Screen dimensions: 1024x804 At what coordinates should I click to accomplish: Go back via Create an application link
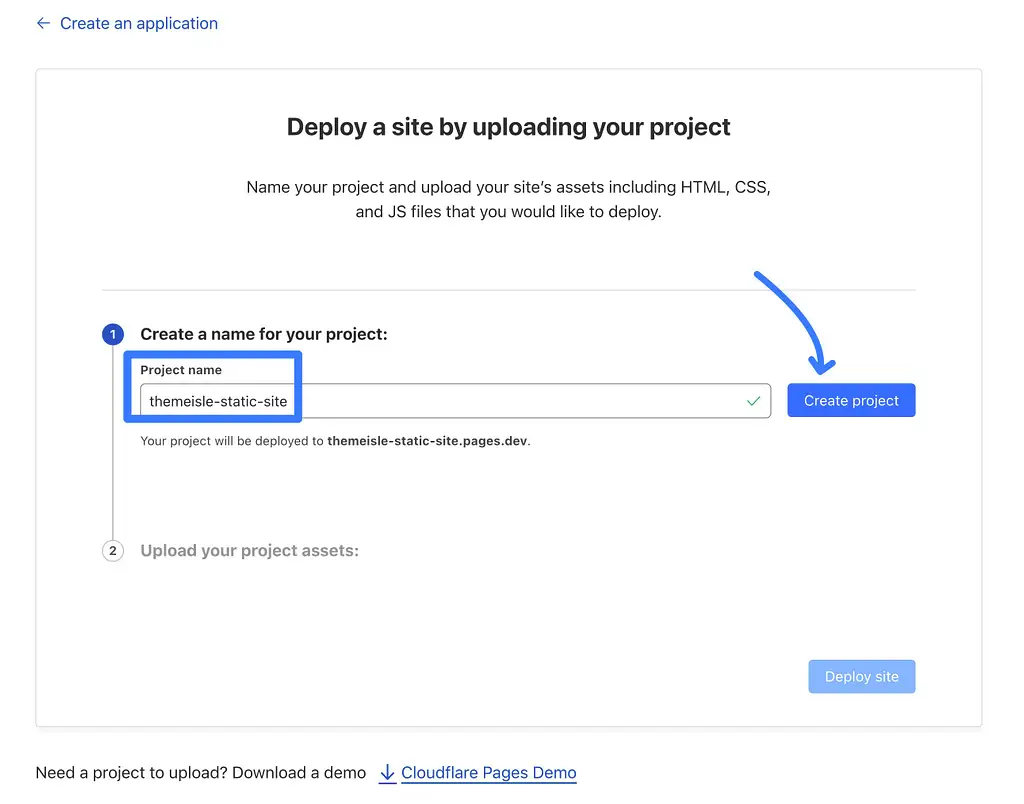pyautogui.click(x=138, y=23)
